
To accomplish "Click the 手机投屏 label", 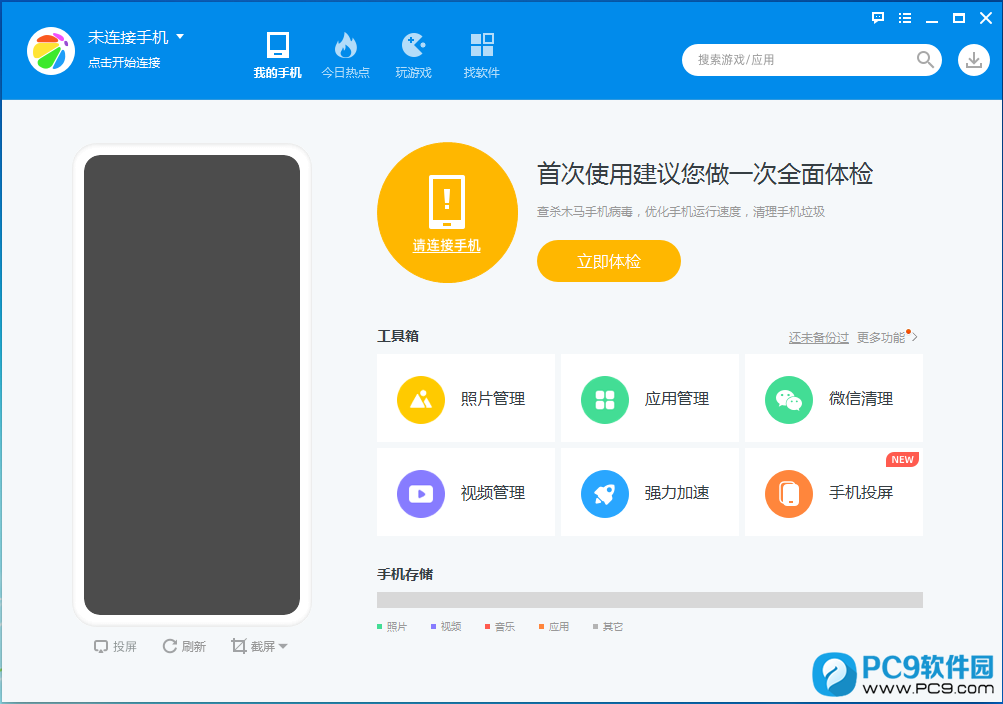I will pos(860,493).
